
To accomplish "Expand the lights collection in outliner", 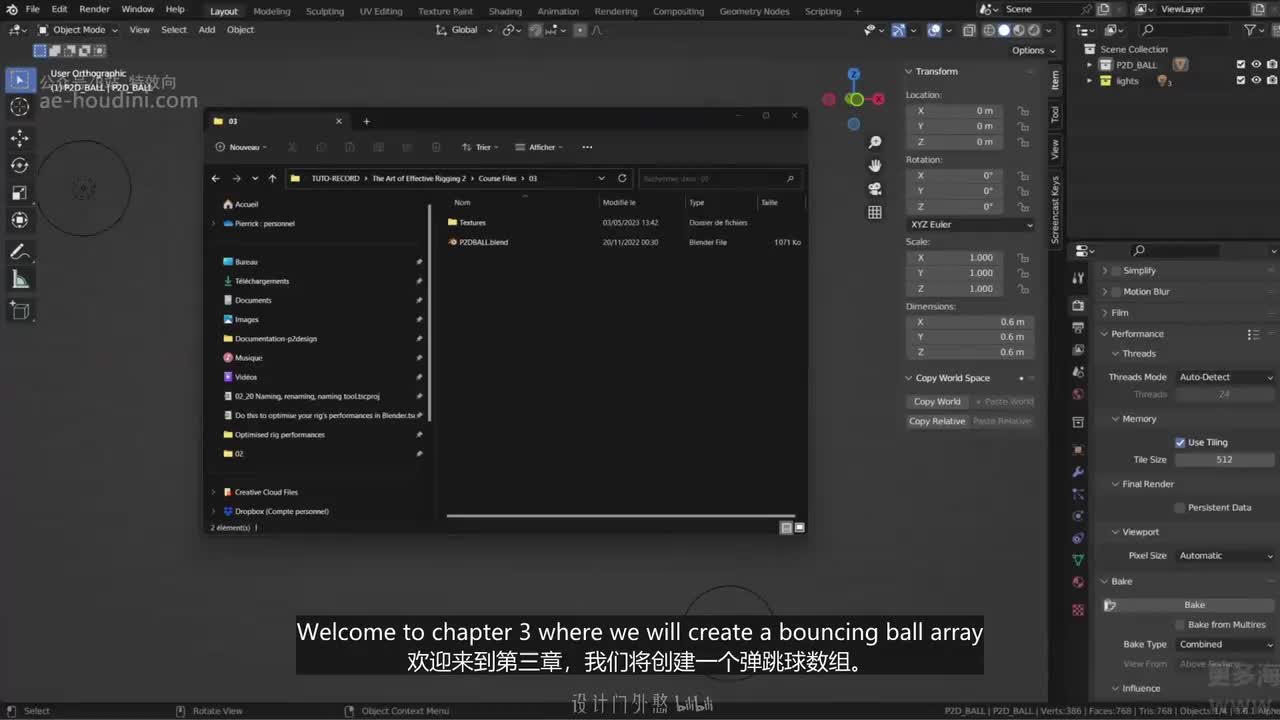I will click(x=1090, y=81).
